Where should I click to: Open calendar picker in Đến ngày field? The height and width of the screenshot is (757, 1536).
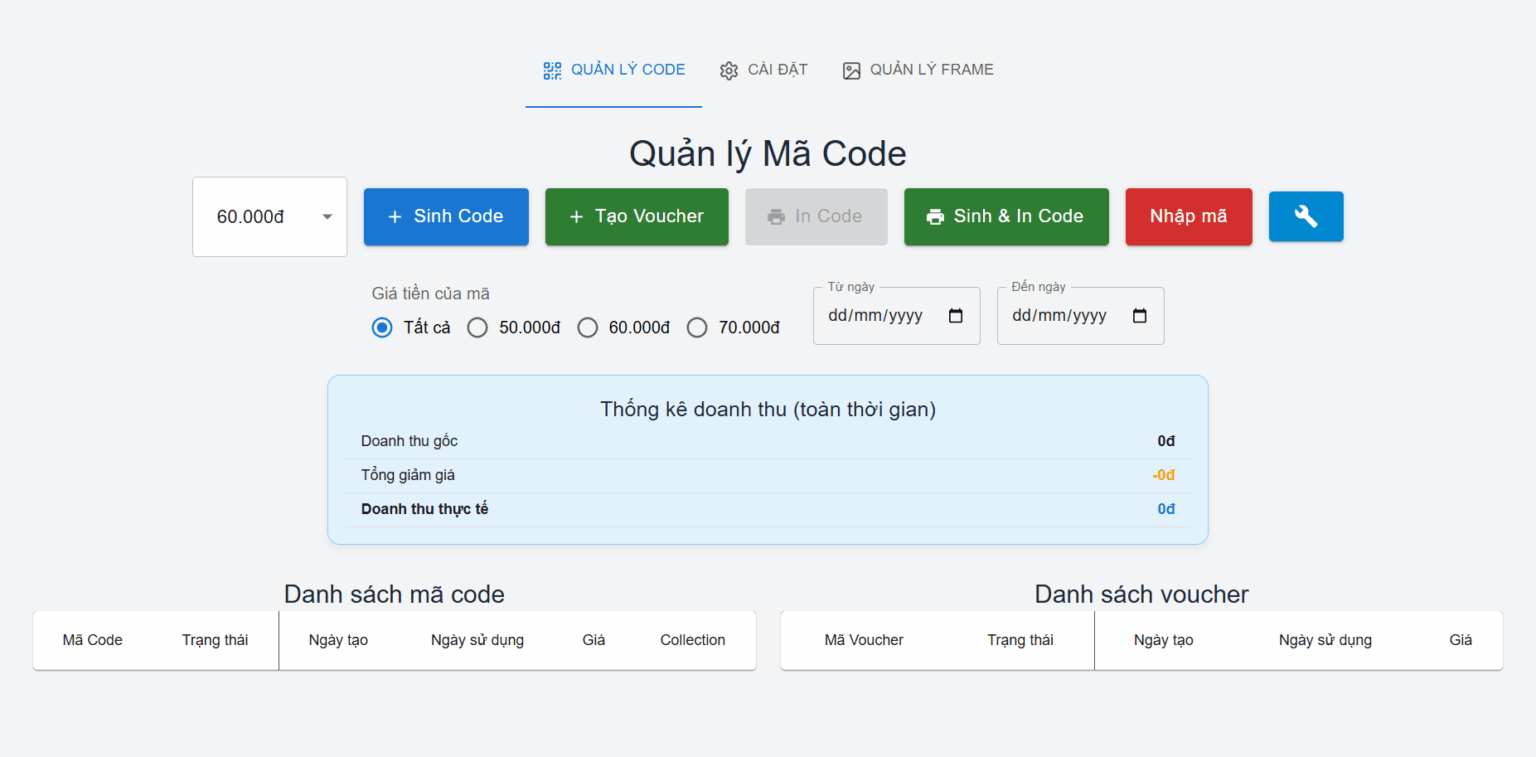pyautogui.click(x=1139, y=316)
